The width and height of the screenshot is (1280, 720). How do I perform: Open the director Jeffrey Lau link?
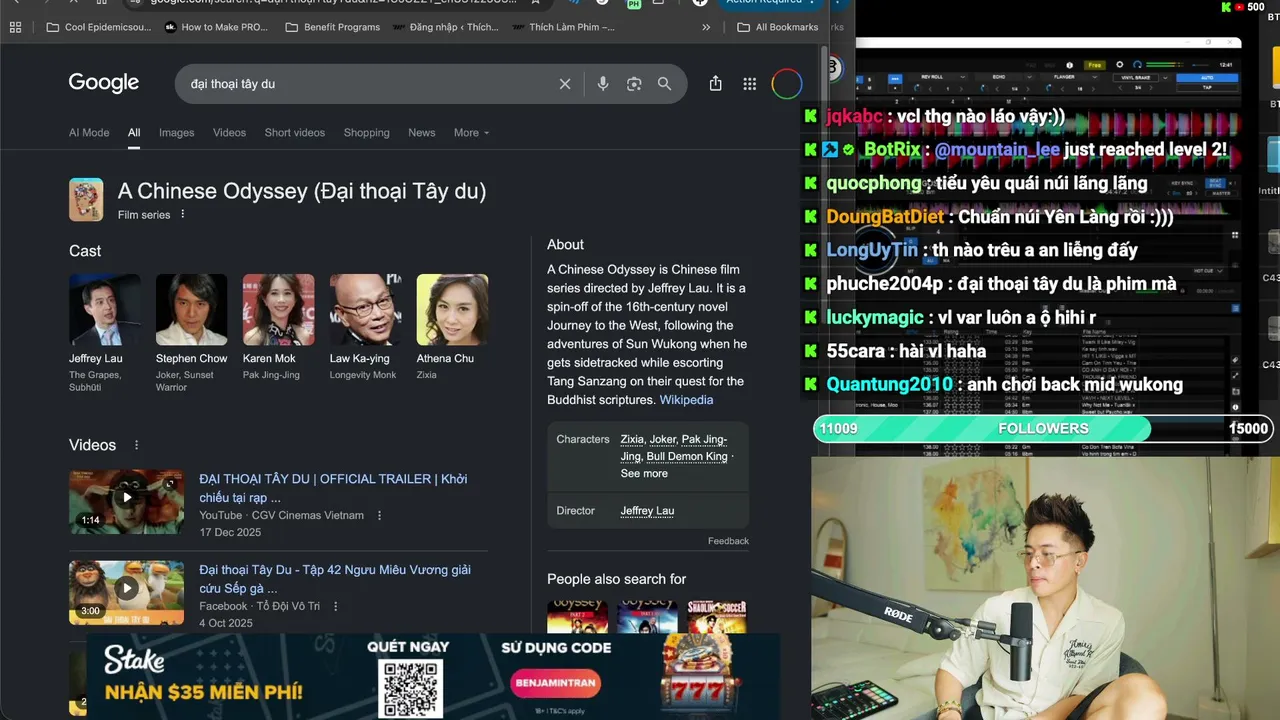tap(647, 511)
